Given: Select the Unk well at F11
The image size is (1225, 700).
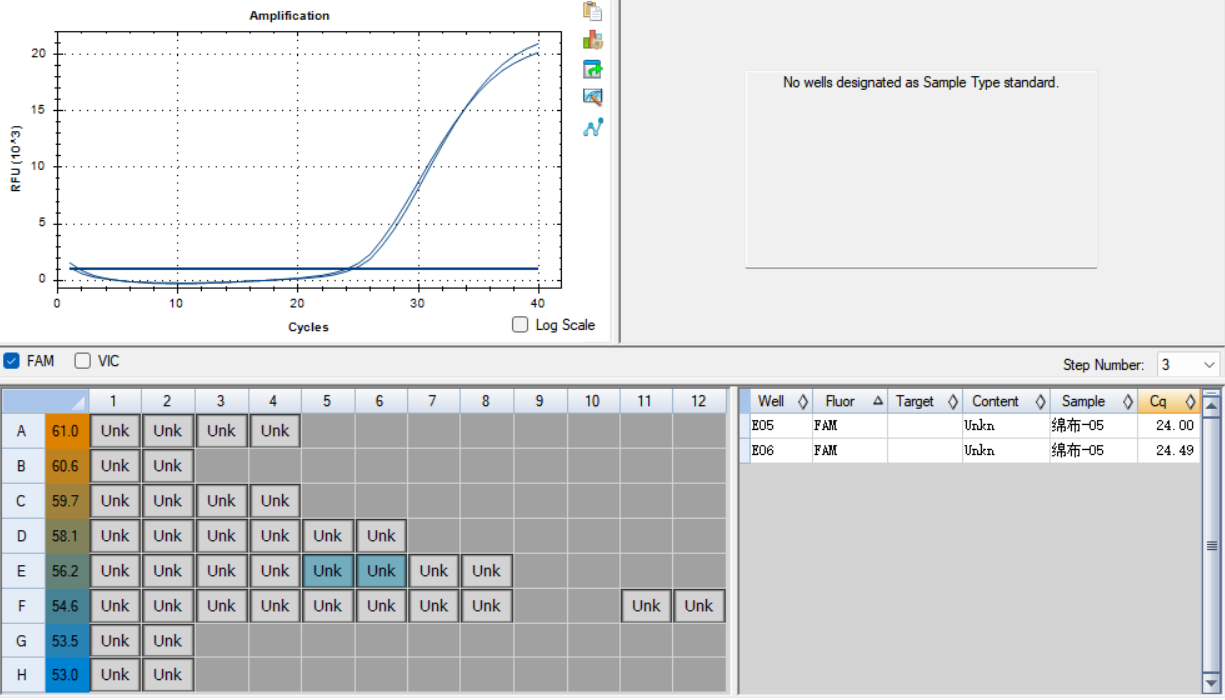Looking at the screenshot, I should coord(646,605).
